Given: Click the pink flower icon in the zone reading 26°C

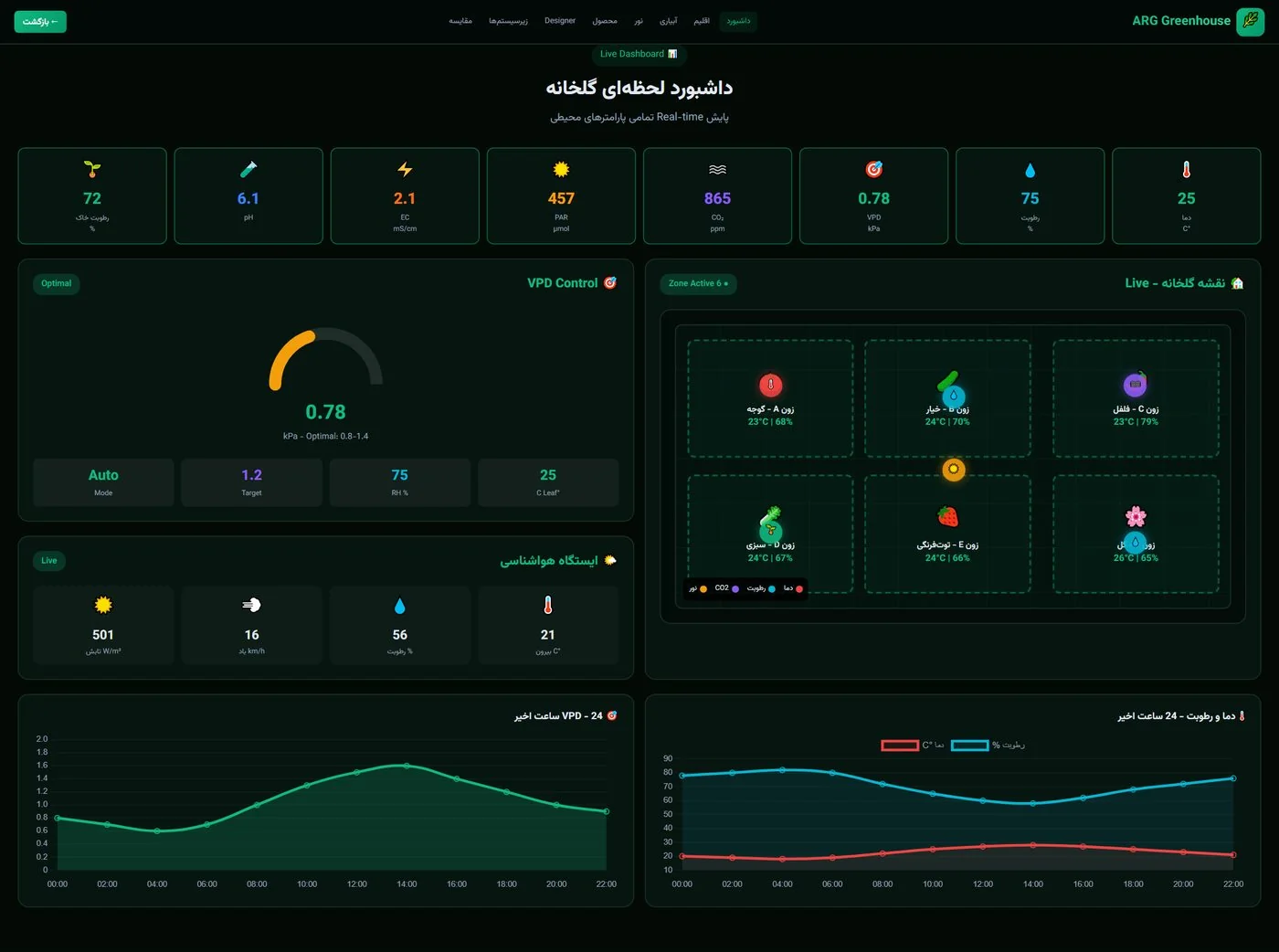Looking at the screenshot, I should 1136,516.
